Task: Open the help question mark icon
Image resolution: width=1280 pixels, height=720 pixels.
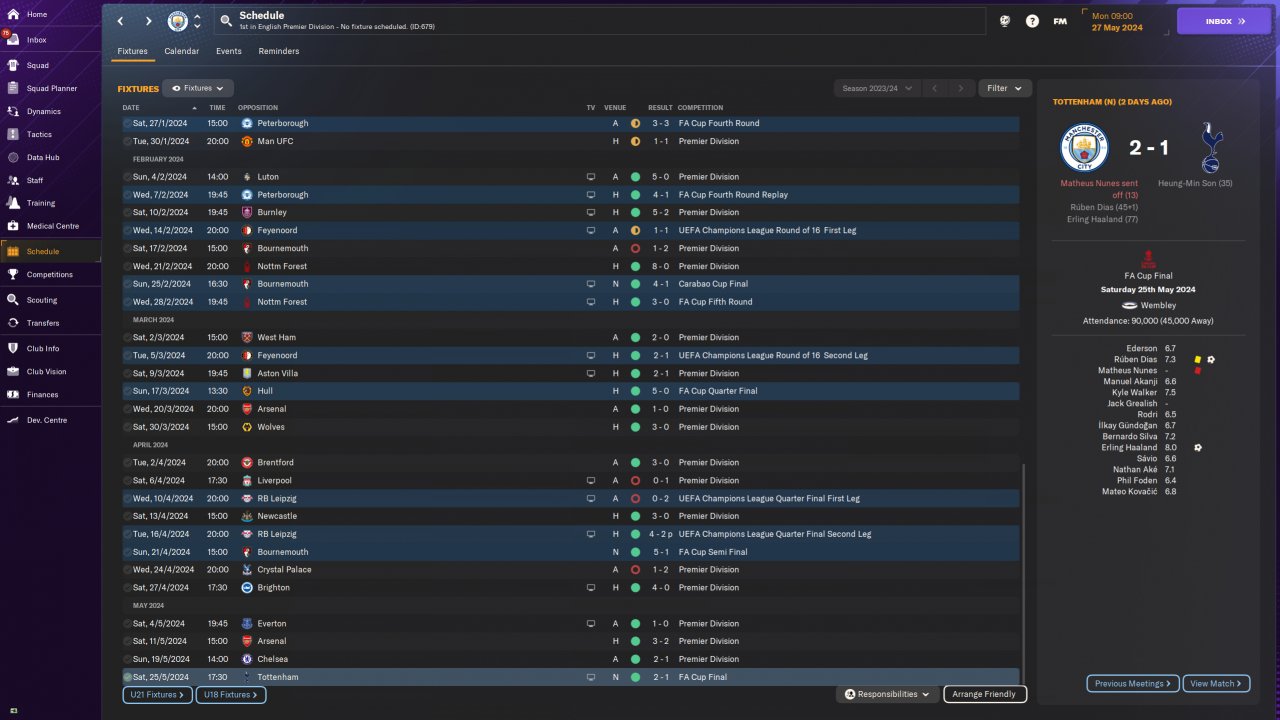Action: tap(1032, 21)
